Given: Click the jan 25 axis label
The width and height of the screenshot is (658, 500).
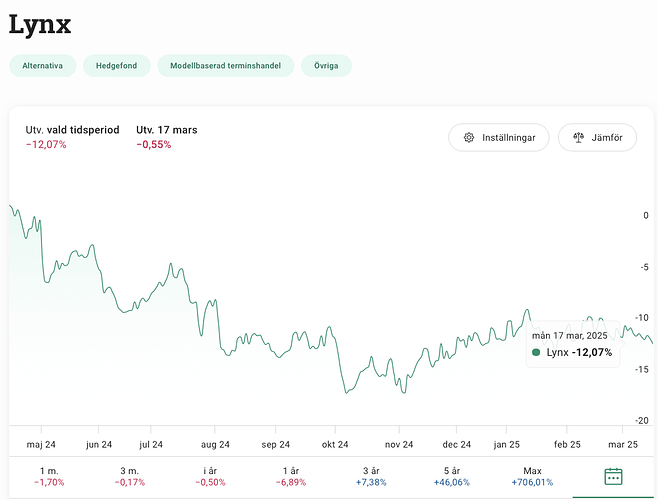Looking at the screenshot, I should coord(506,444).
